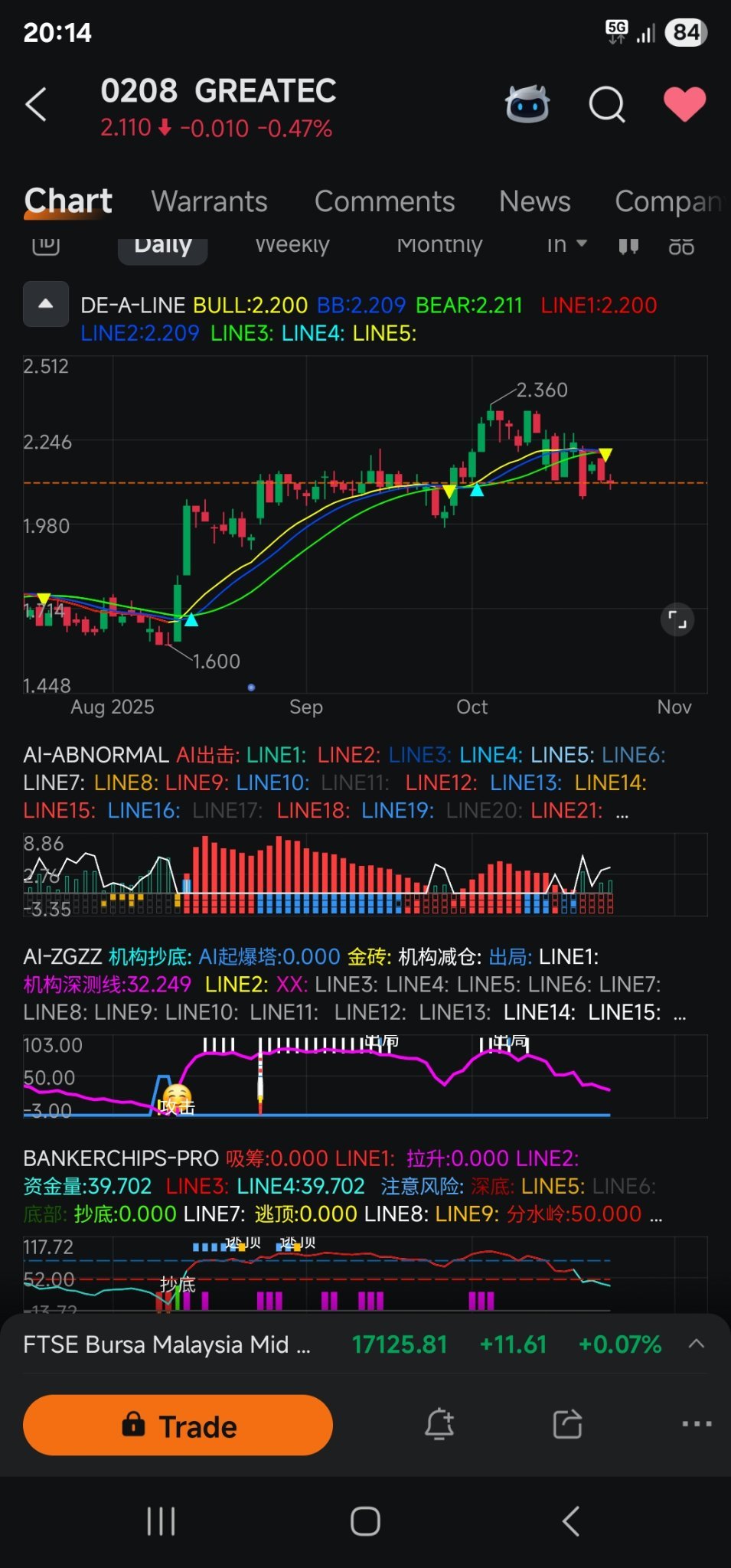Tap the 分水岭:50.000 value
Image resolution: width=731 pixels, height=1568 pixels.
[573, 1214]
